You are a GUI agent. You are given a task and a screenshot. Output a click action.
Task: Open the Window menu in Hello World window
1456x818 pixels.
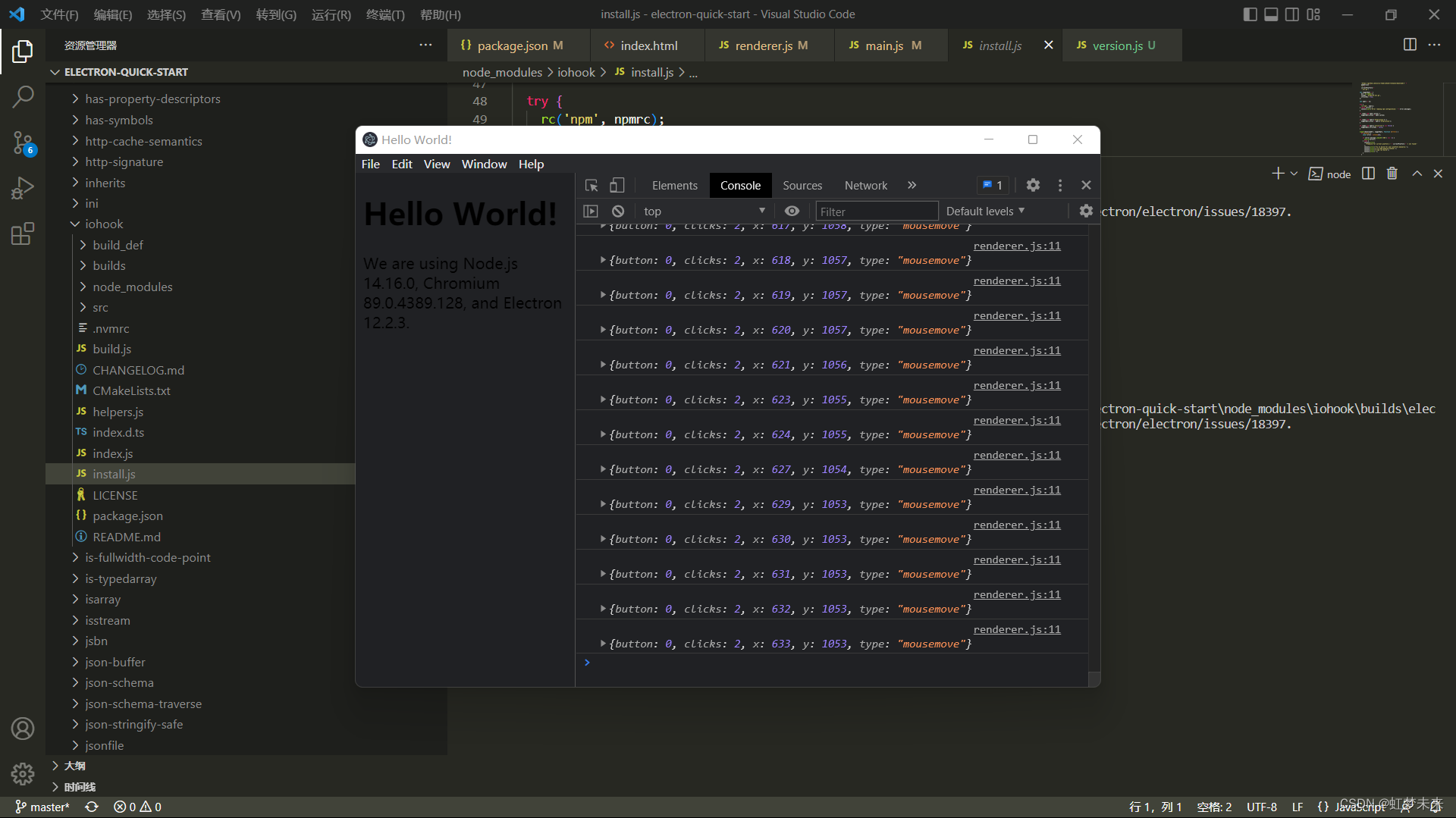pos(484,164)
